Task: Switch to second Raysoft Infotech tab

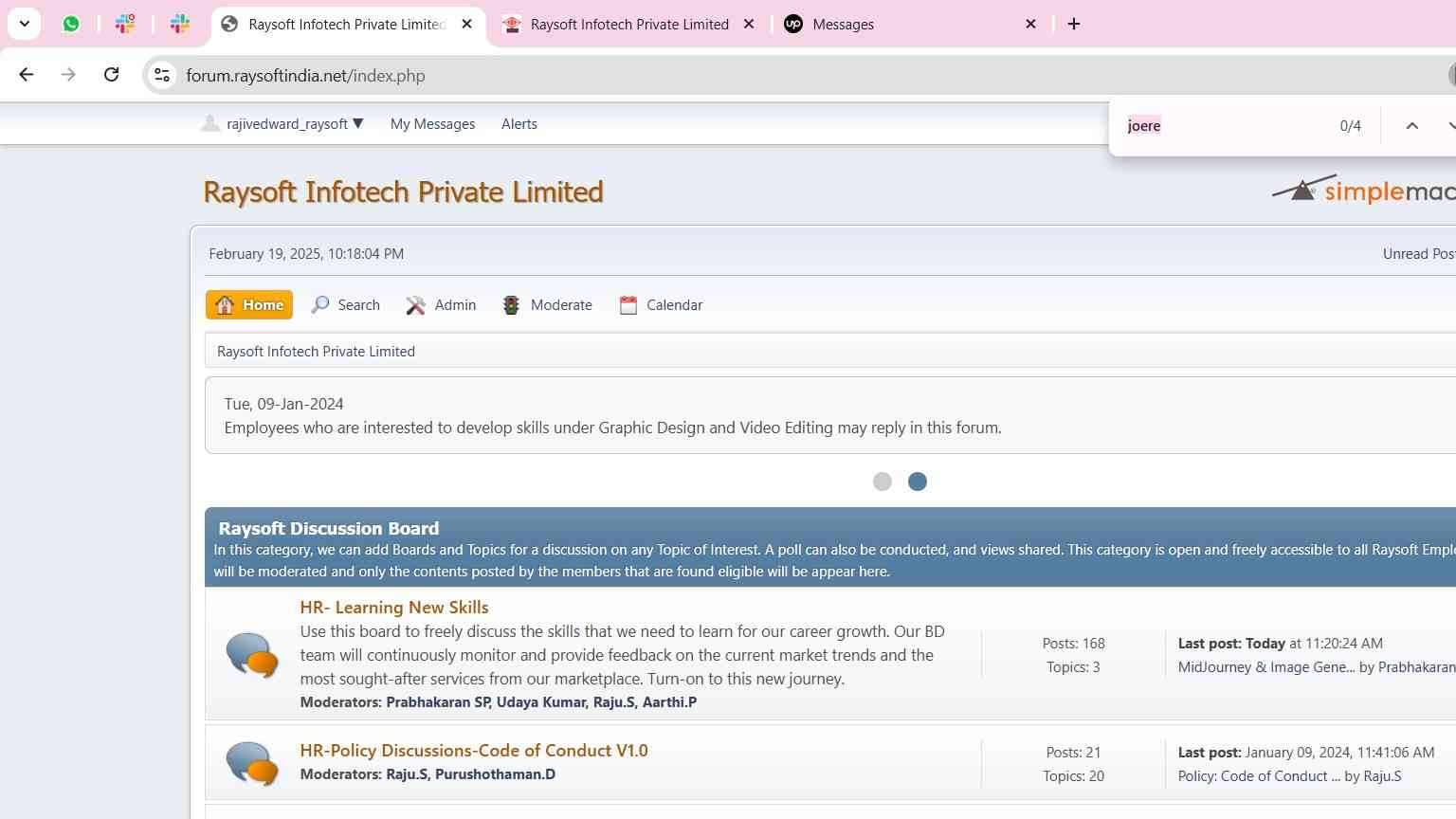Action: click(x=629, y=24)
